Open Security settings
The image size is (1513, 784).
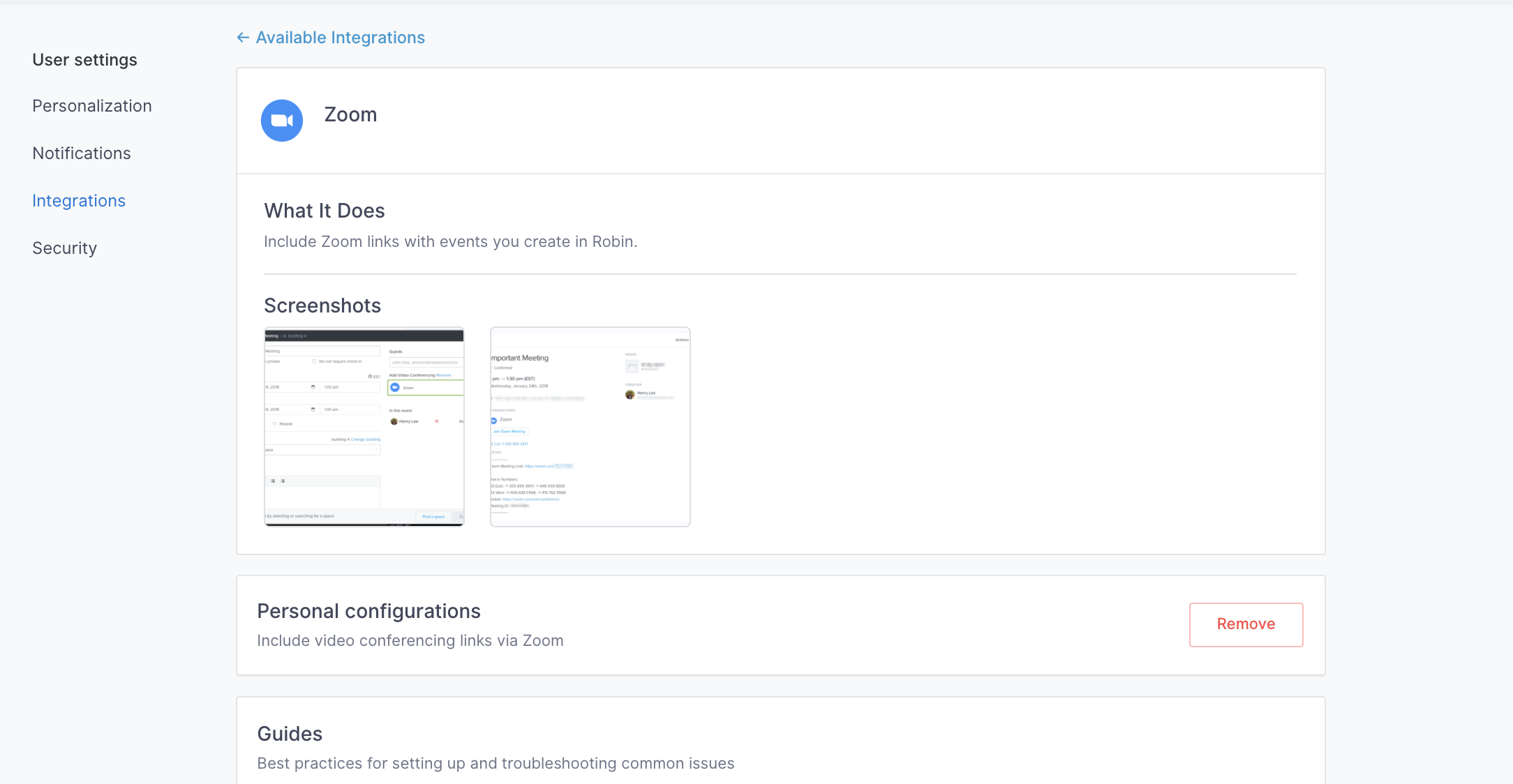(x=65, y=248)
